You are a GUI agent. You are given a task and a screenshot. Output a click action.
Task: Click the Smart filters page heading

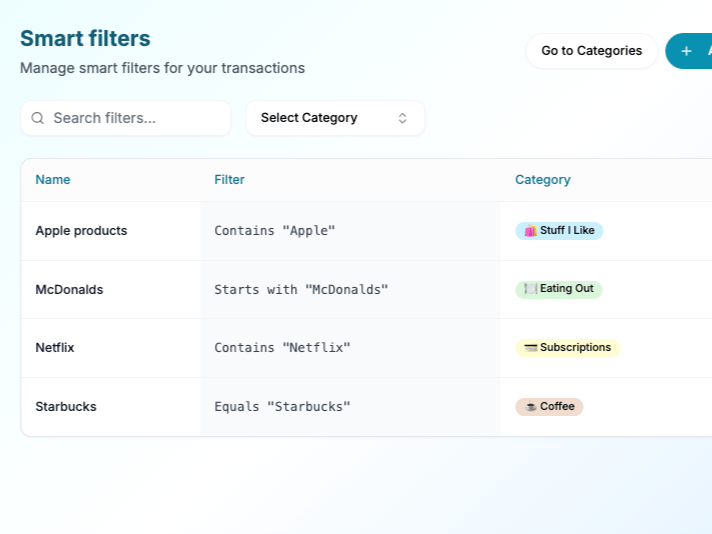click(x=85, y=39)
